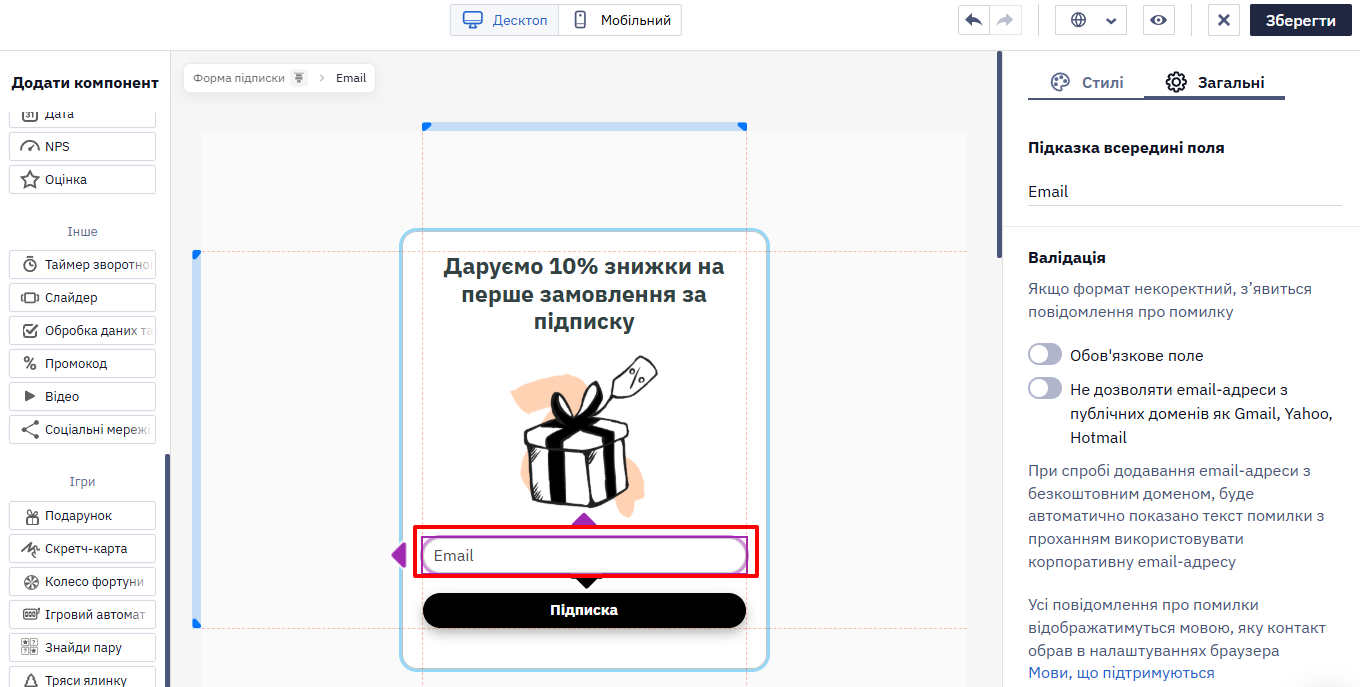The height and width of the screenshot is (687, 1360).
Task: Click the Форма підписки breadcrumb
Action: coord(239,78)
